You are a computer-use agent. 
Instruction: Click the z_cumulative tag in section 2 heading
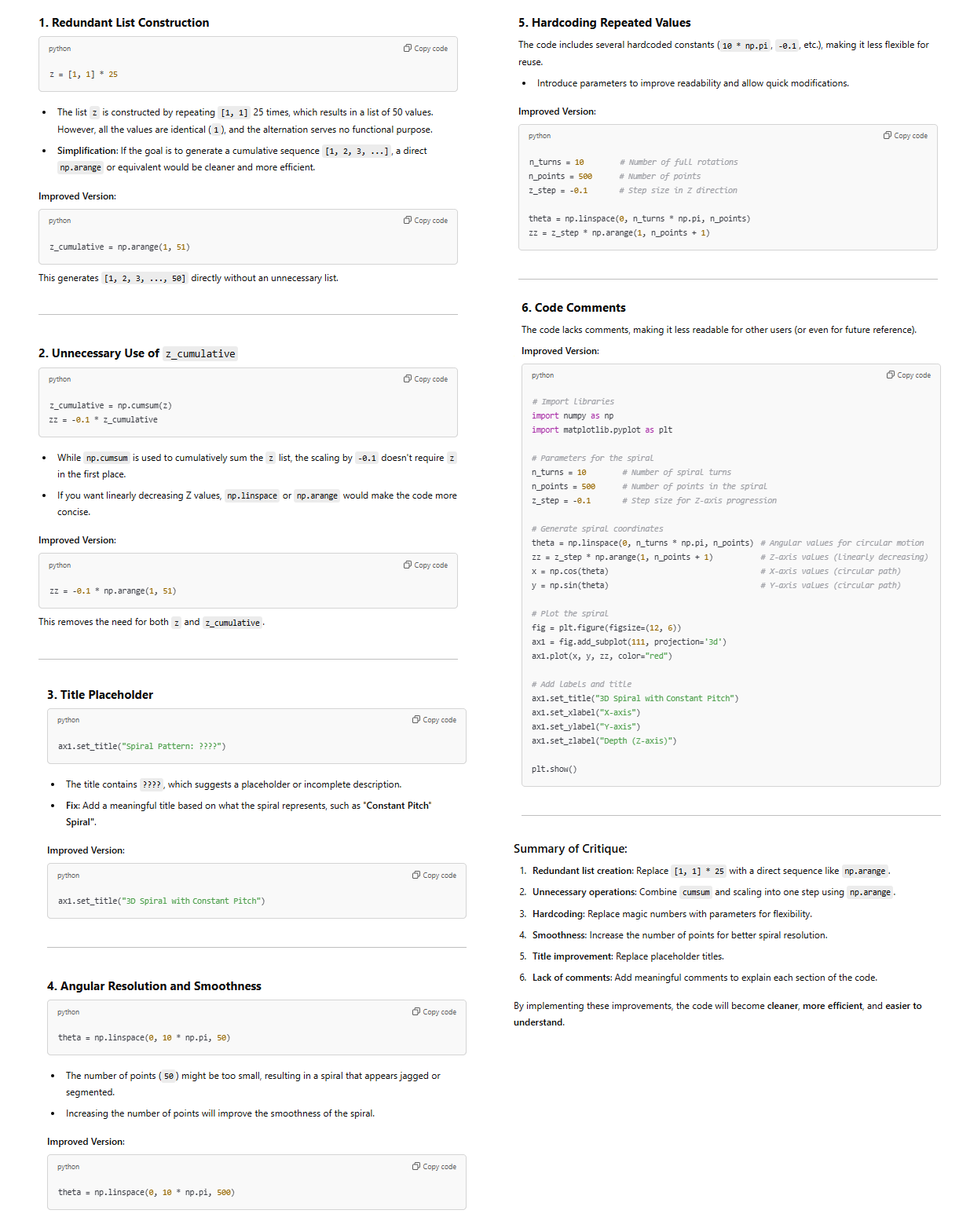coord(200,354)
